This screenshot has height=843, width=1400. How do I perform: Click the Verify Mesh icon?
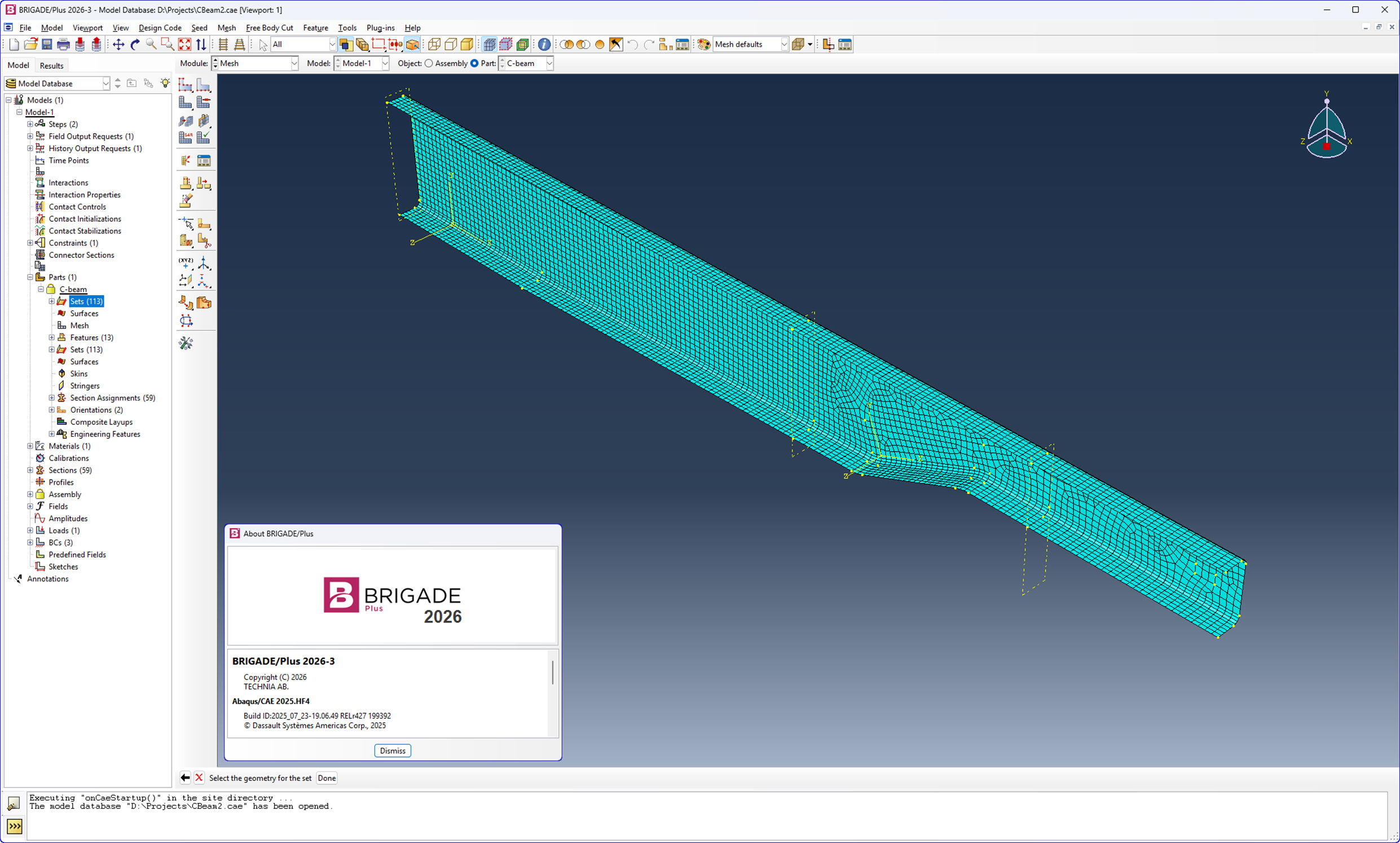pyautogui.click(x=204, y=138)
